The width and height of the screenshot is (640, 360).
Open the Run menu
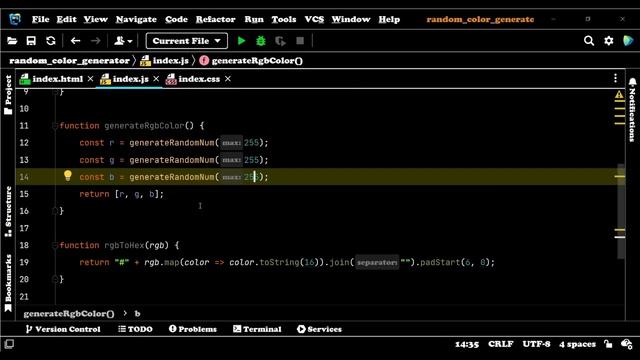(254, 19)
